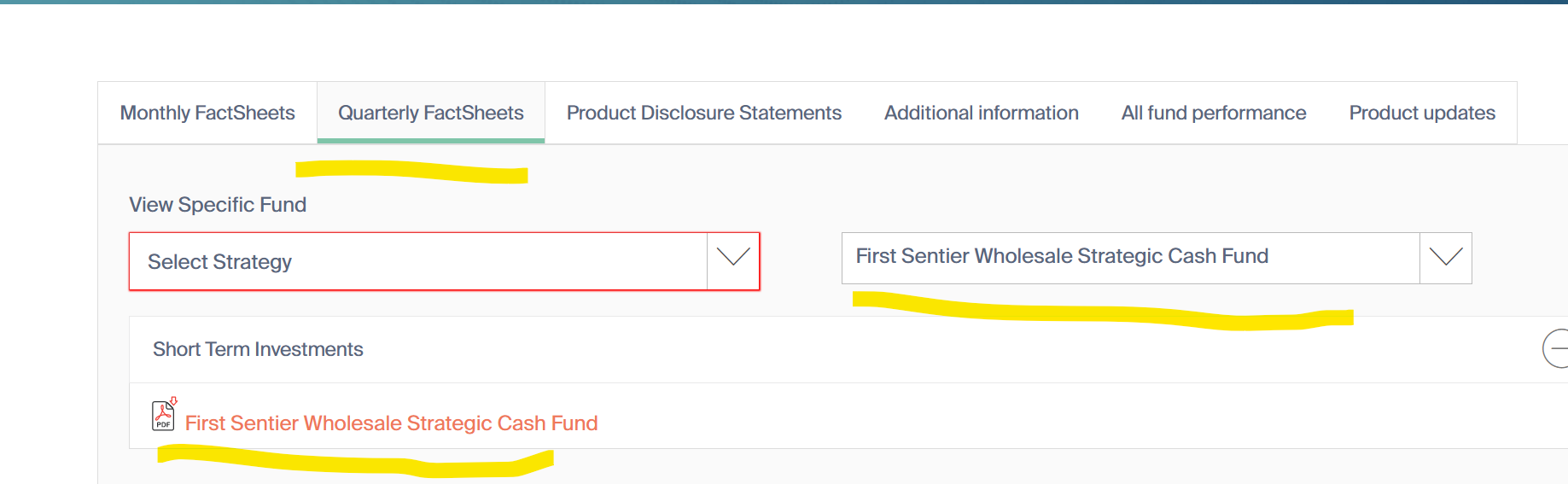Open First Sentier Wholesale Strategic Cash Fund link
Screen dimensions: 1568x484
(391, 423)
